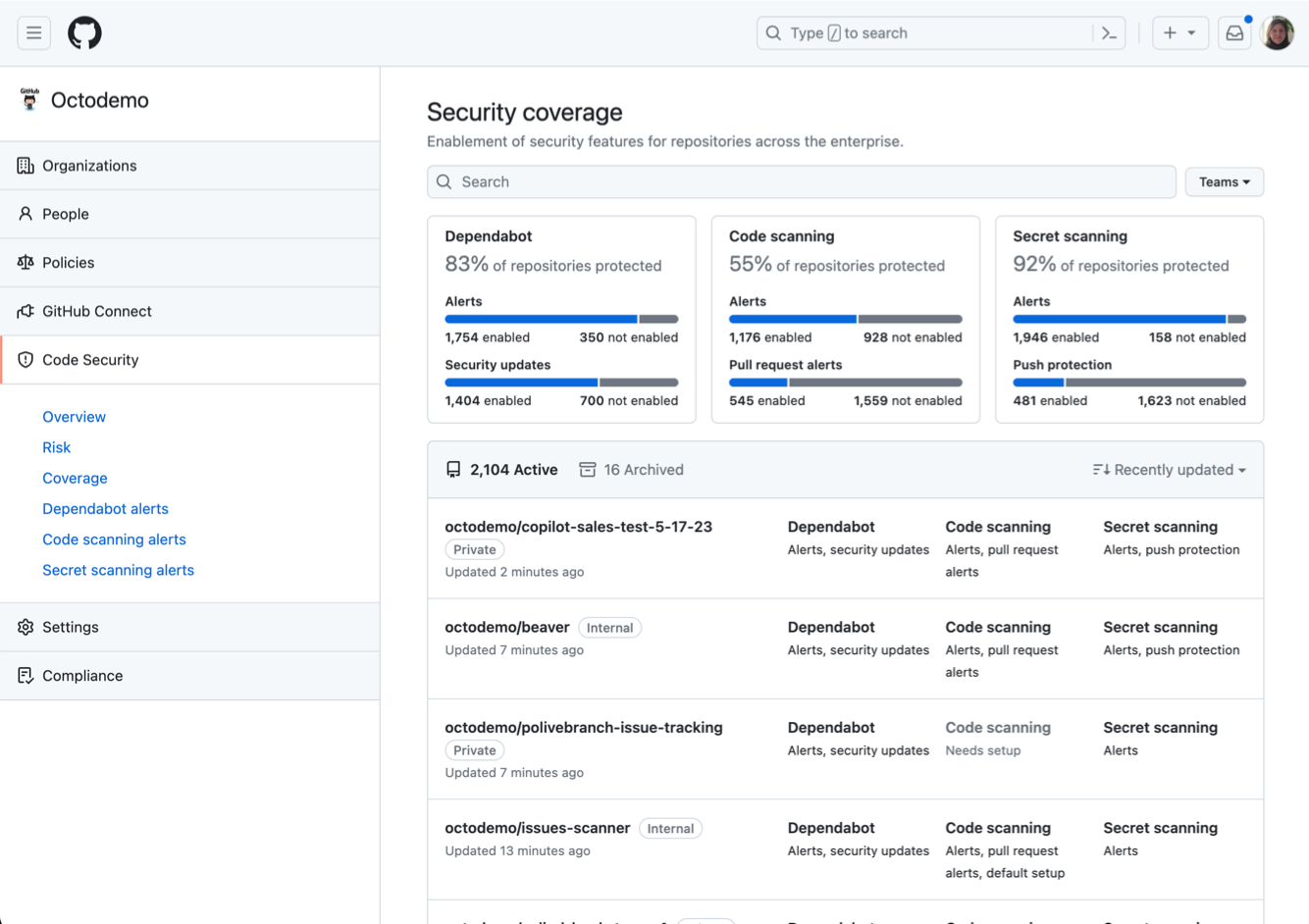Open the octodemo/beaver repository
This screenshot has height=924, width=1309.
[507, 626]
